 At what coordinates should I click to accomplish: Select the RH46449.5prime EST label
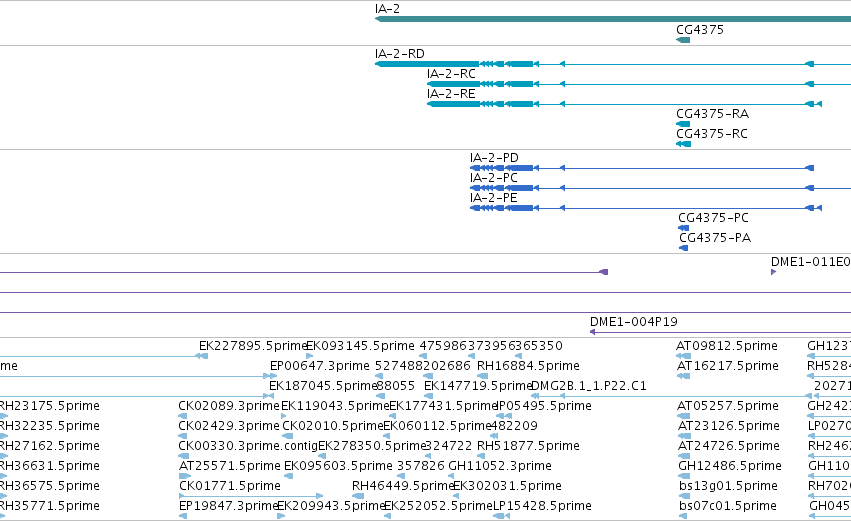(403, 487)
